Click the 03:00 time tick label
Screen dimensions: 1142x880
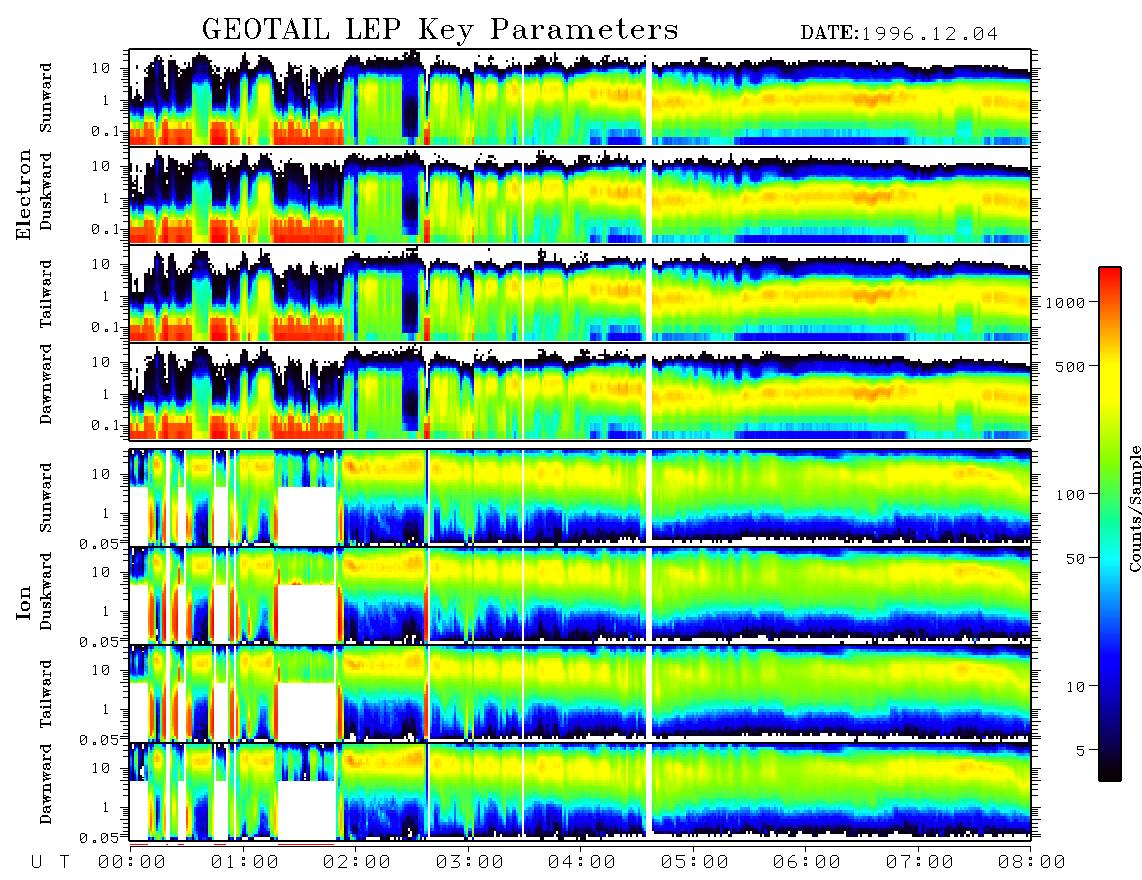point(469,862)
